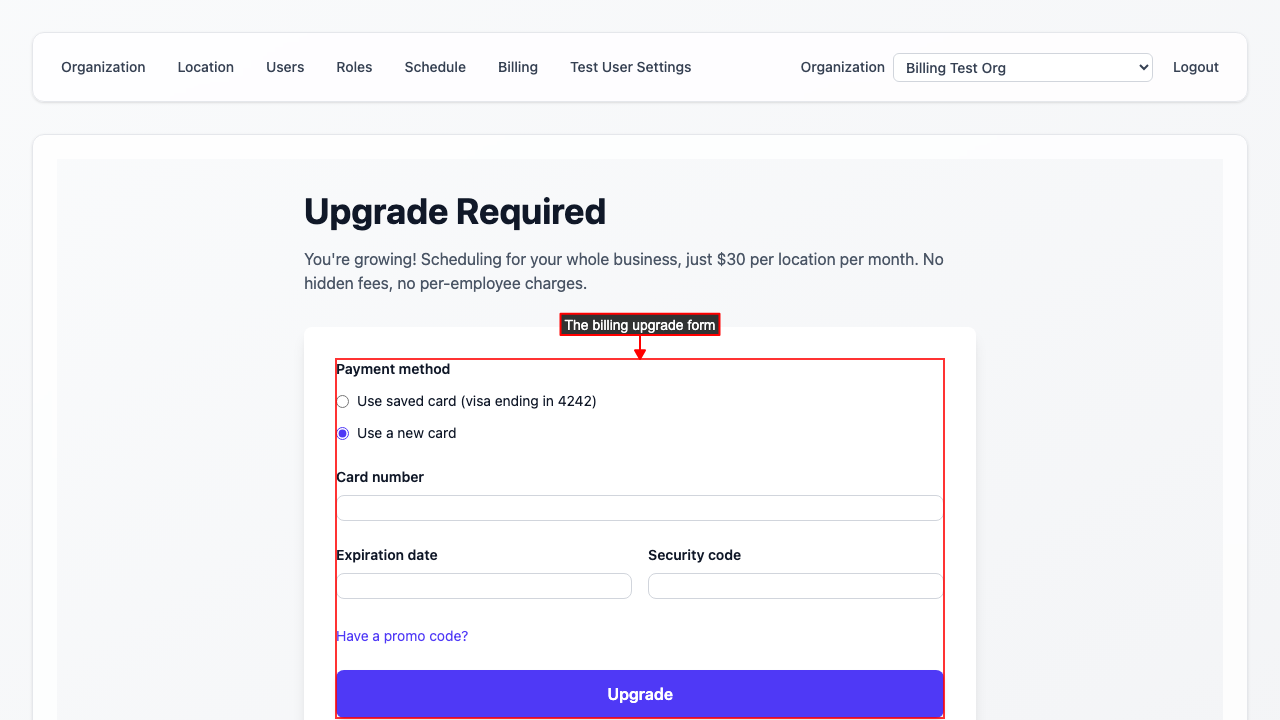Focus the Expiration date input

click(483, 585)
